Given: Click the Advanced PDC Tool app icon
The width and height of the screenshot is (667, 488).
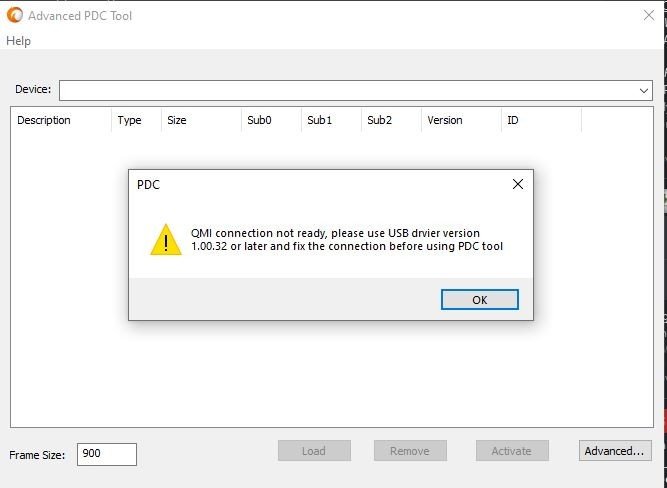Looking at the screenshot, I should pos(14,15).
